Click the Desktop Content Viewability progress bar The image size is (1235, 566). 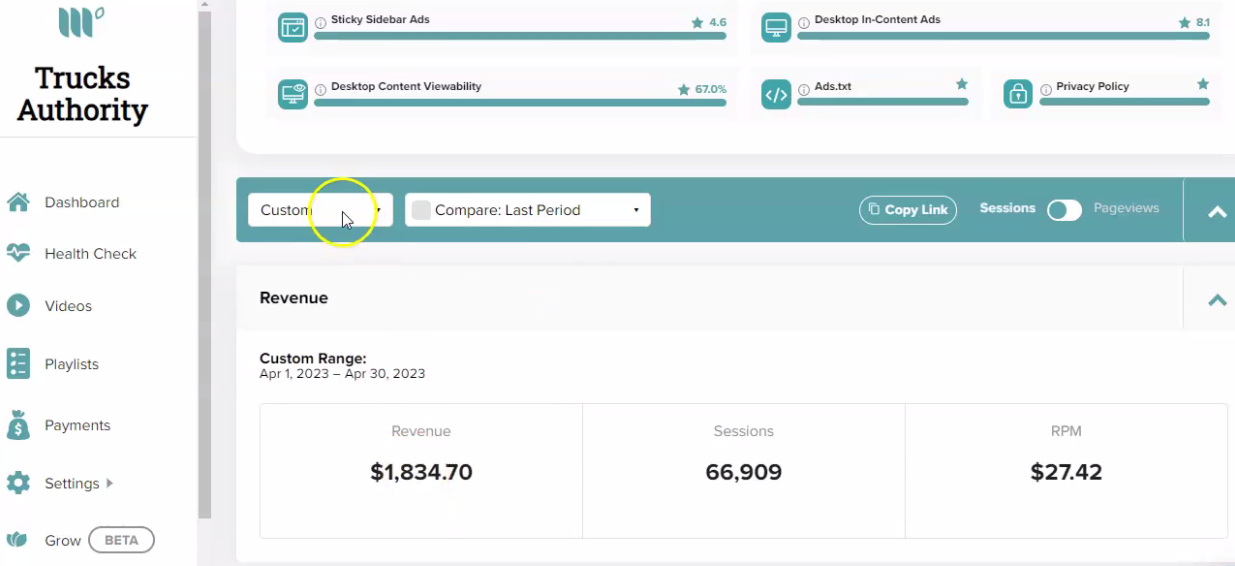click(520, 102)
